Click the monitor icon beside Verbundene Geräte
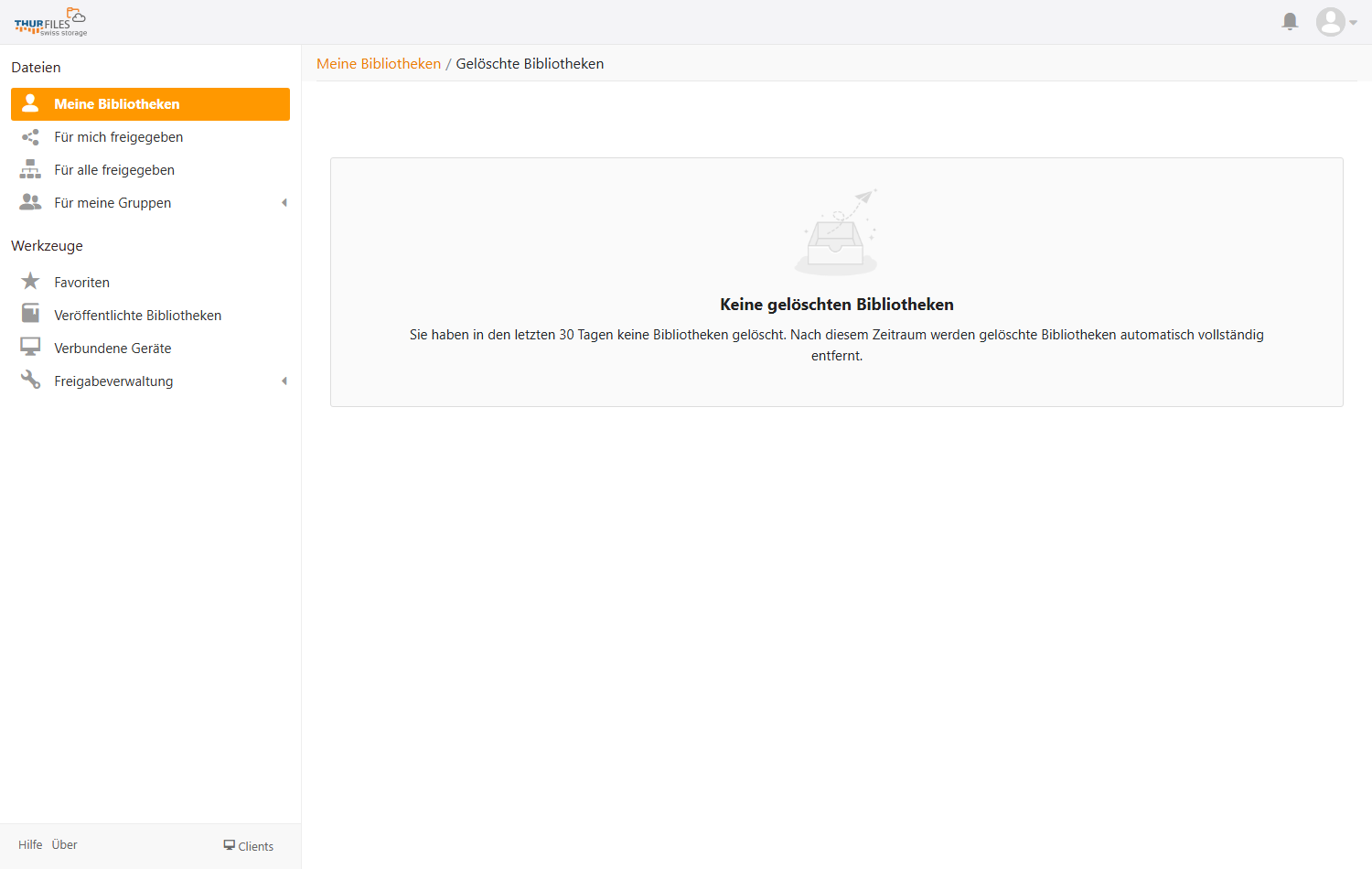 (x=30, y=348)
